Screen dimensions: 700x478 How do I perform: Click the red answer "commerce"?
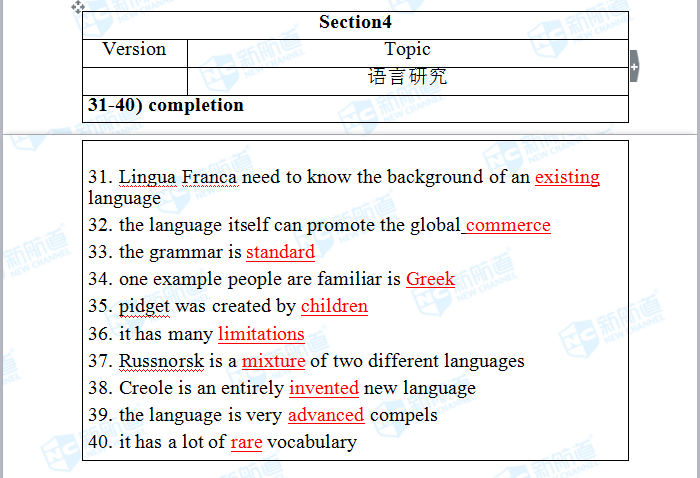[x=508, y=225]
